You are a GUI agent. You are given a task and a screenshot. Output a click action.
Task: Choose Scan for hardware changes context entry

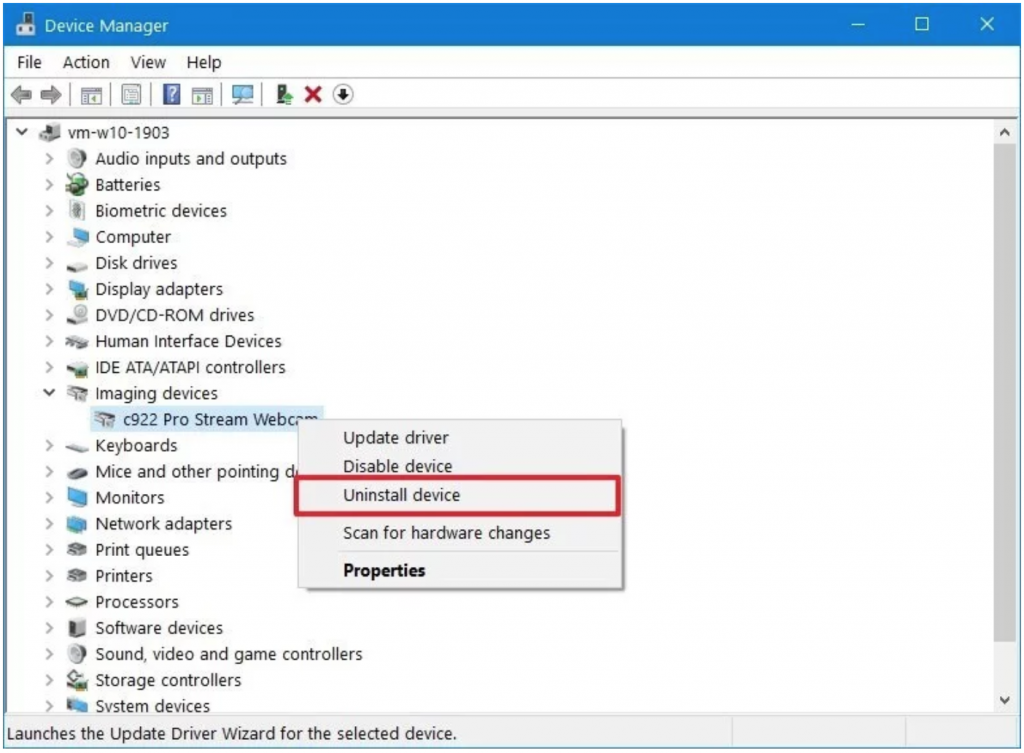459,533
